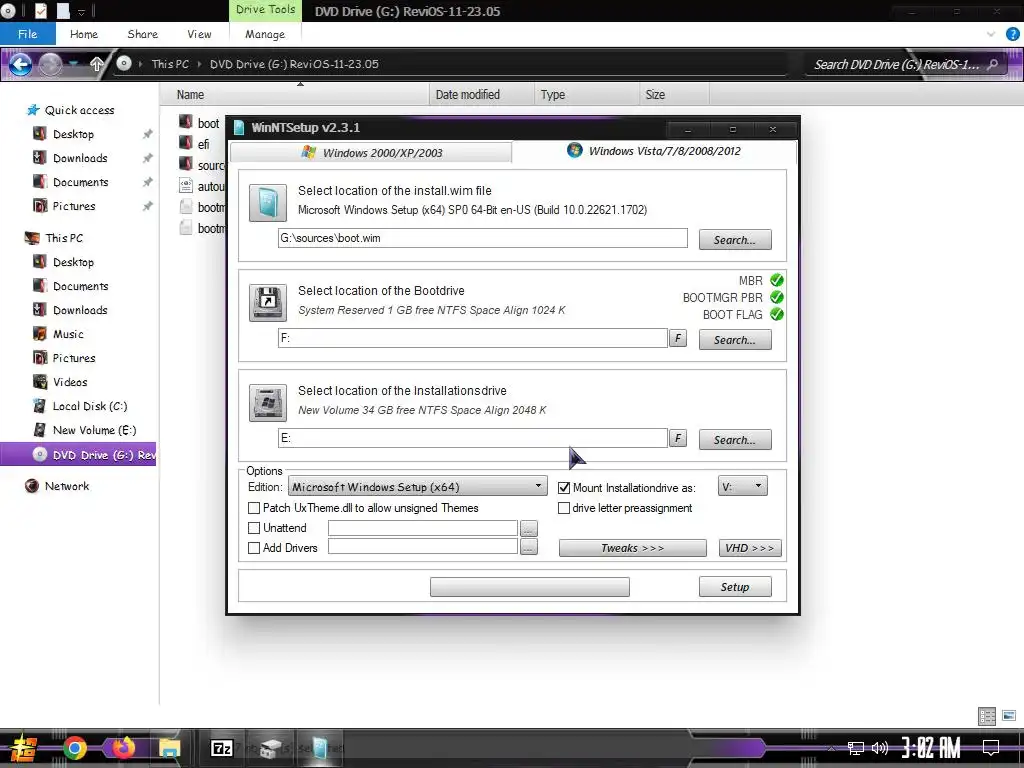
Task: Open the notification center icon
Action: point(991,747)
